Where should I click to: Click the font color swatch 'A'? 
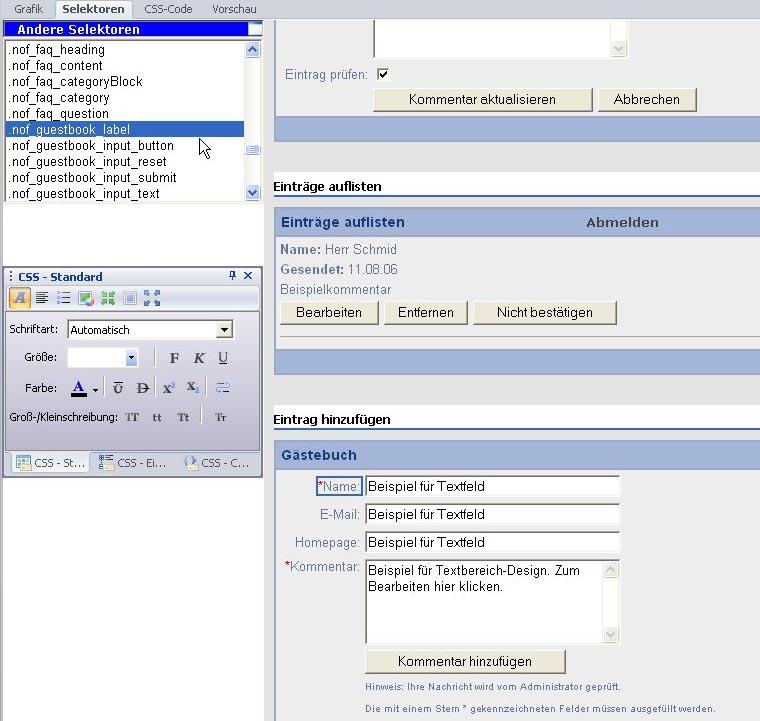pos(79,388)
